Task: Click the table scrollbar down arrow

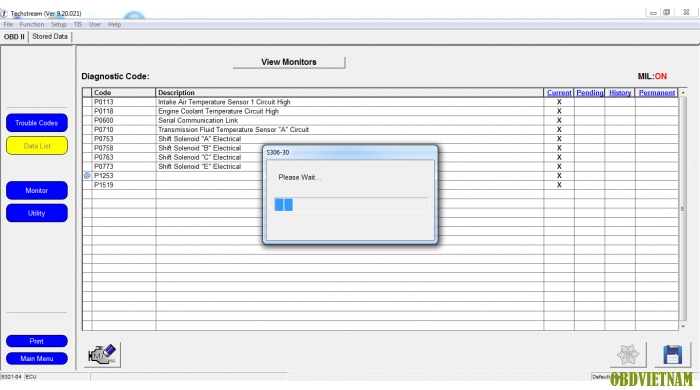Action: 683,326
